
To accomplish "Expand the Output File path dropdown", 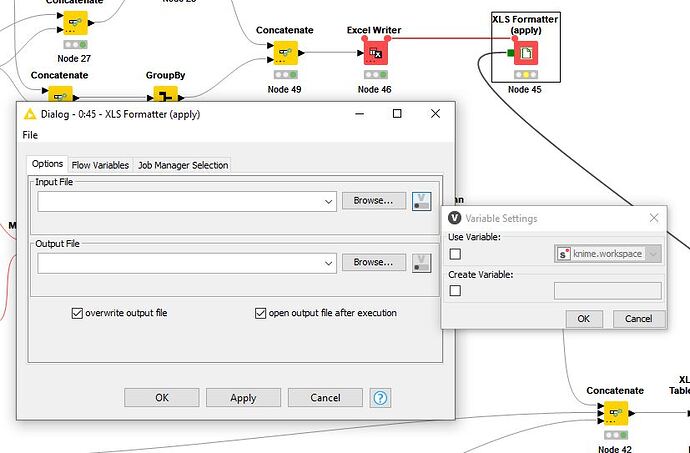I will [x=328, y=263].
